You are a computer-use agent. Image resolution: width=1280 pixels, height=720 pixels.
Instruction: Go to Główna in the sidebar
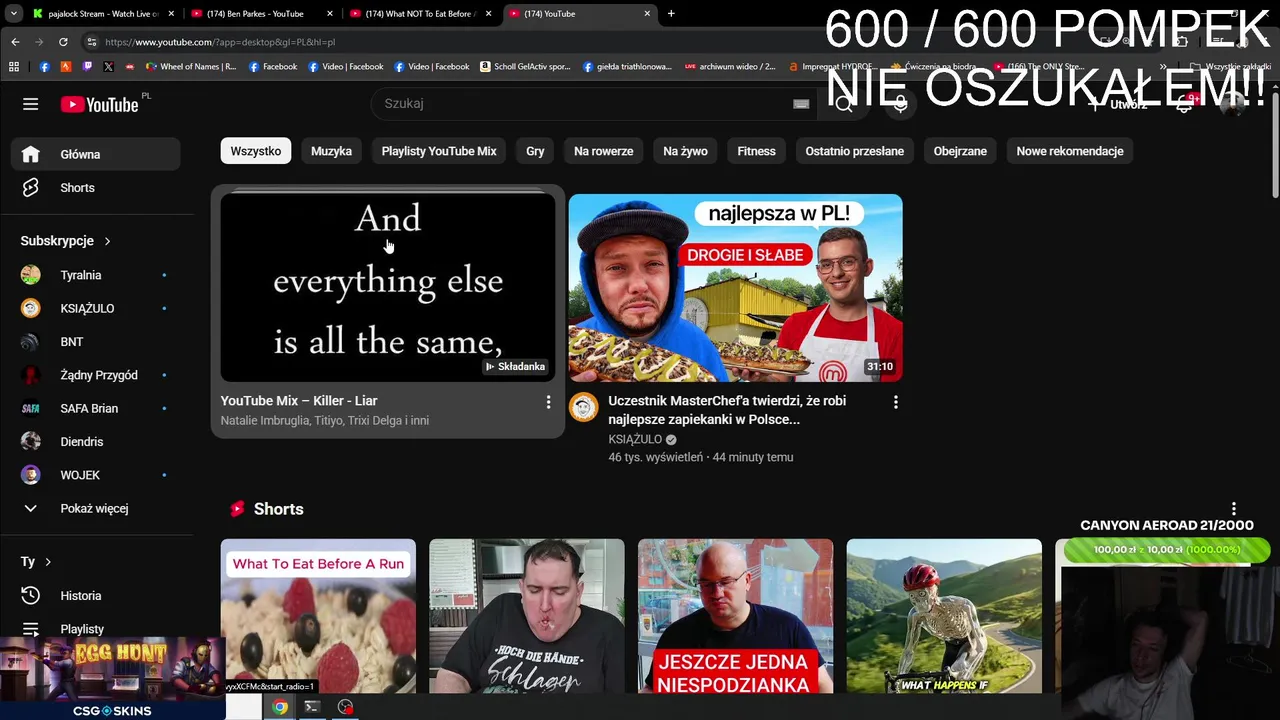point(96,154)
